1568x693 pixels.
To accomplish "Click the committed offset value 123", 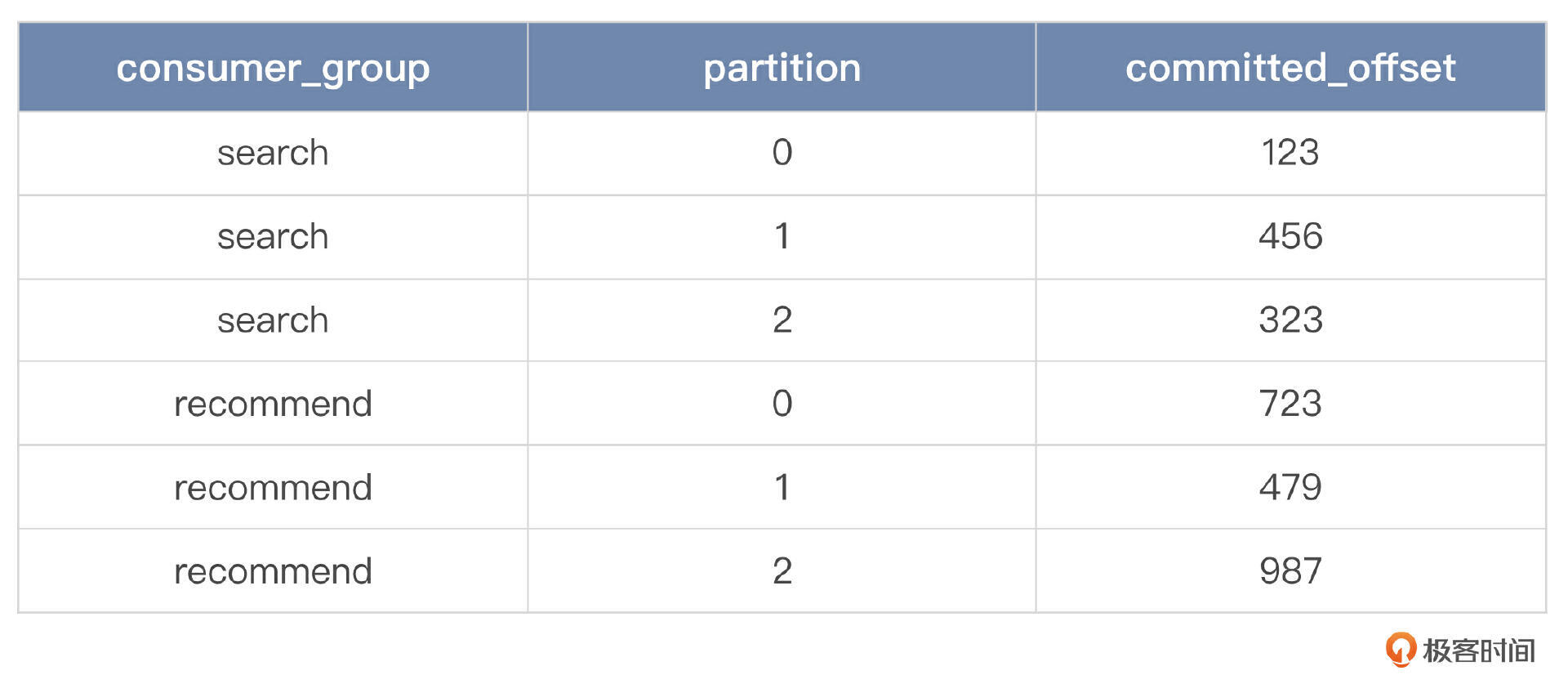I will [x=1290, y=153].
